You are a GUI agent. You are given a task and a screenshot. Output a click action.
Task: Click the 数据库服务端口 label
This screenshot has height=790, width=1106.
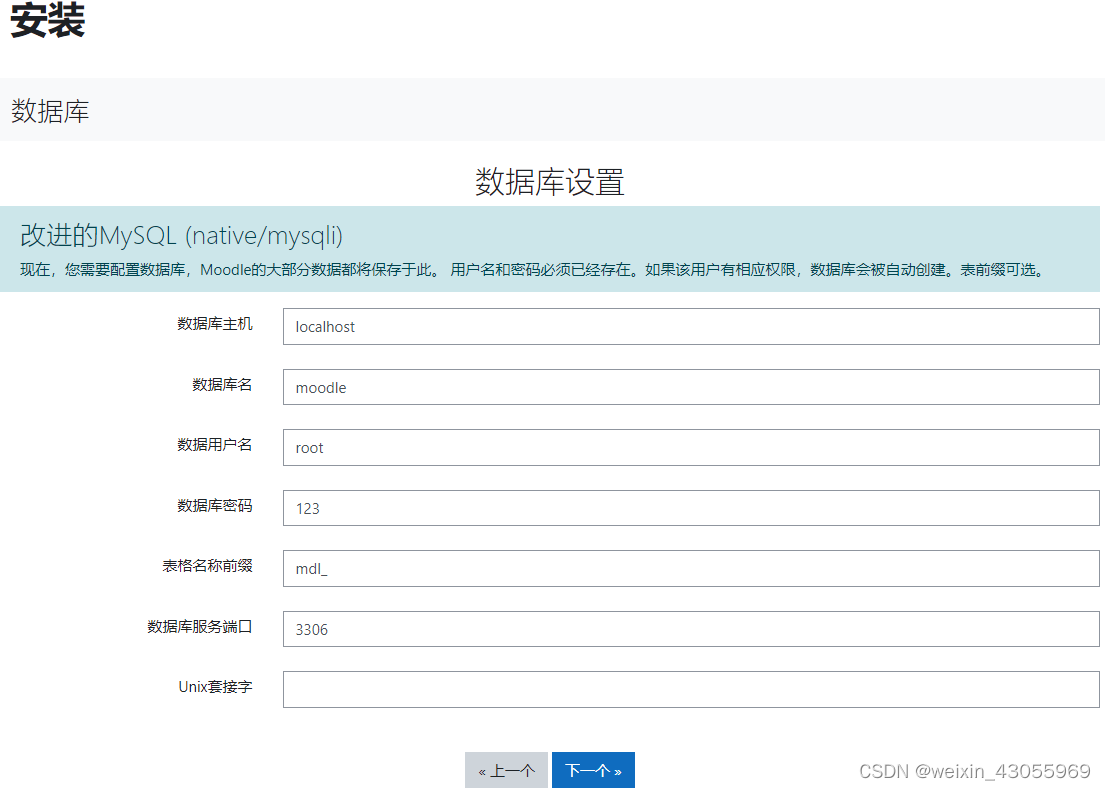coord(200,626)
